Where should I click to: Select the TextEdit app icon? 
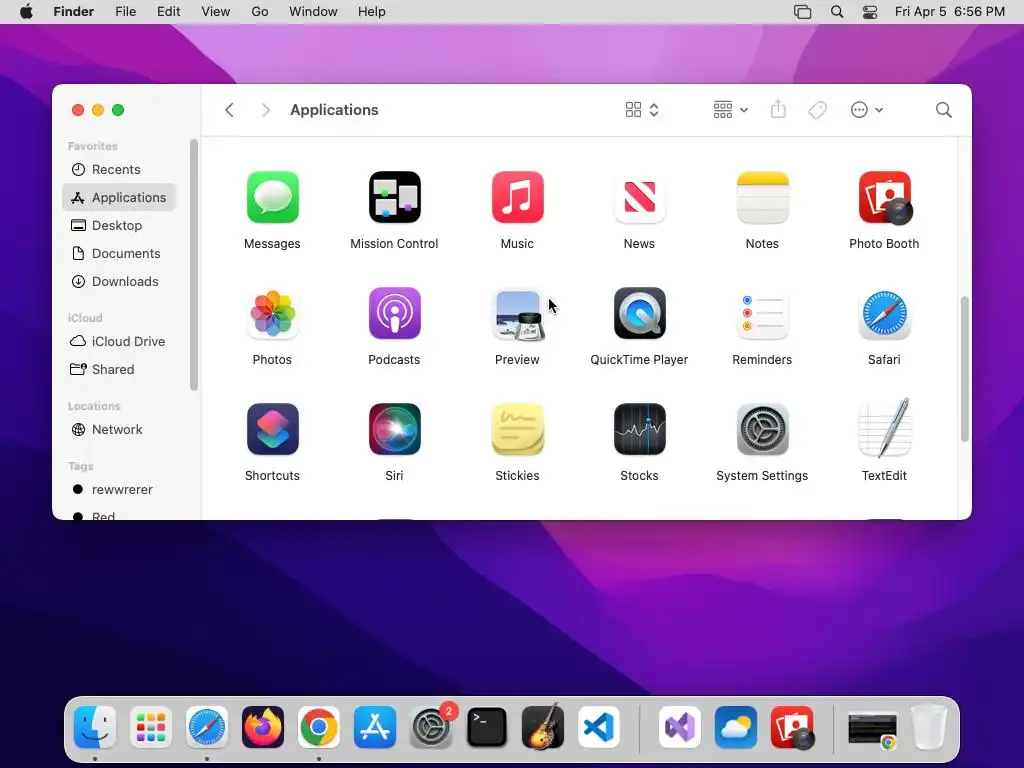click(x=884, y=428)
